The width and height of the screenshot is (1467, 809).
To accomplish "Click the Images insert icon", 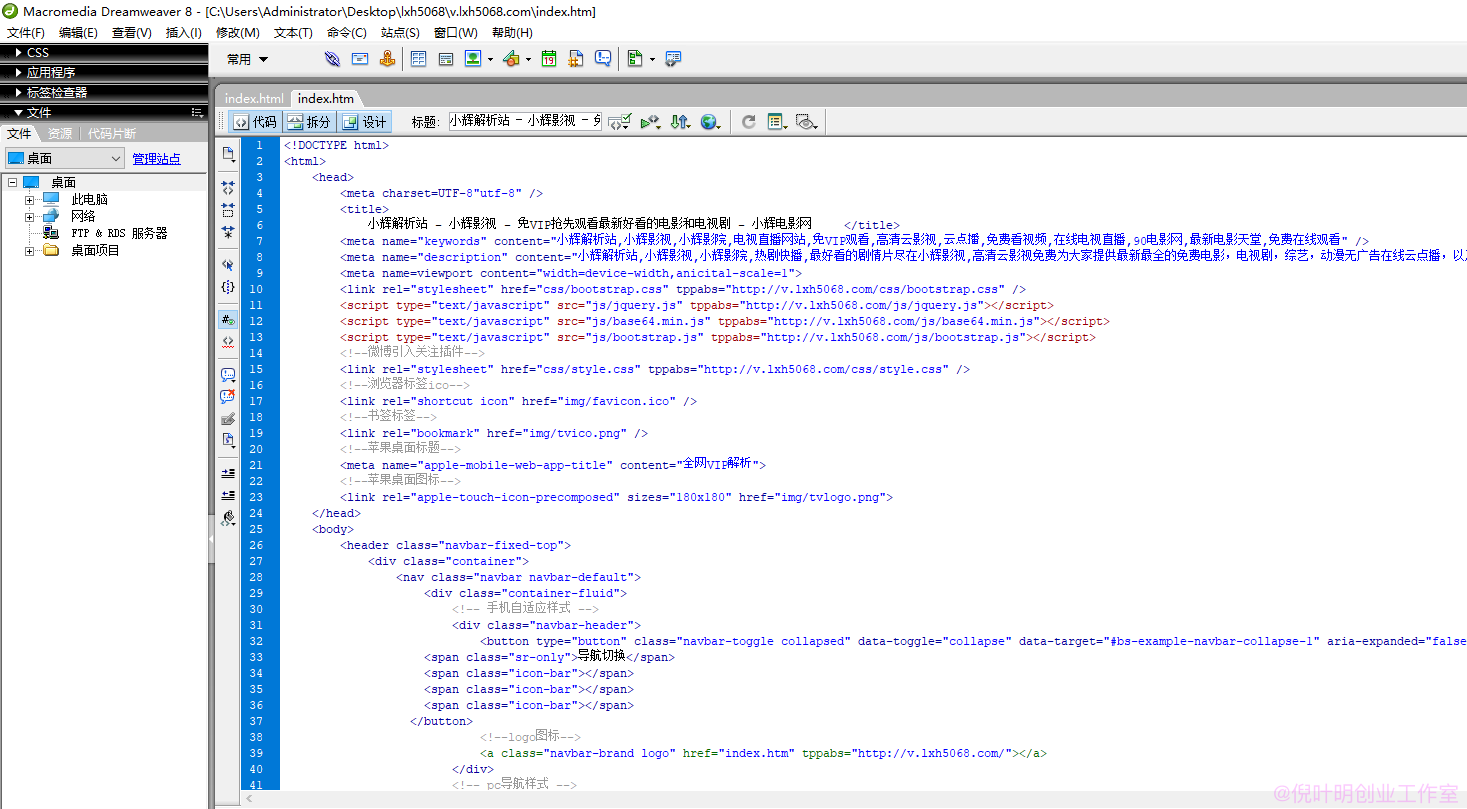I will tap(473, 59).
